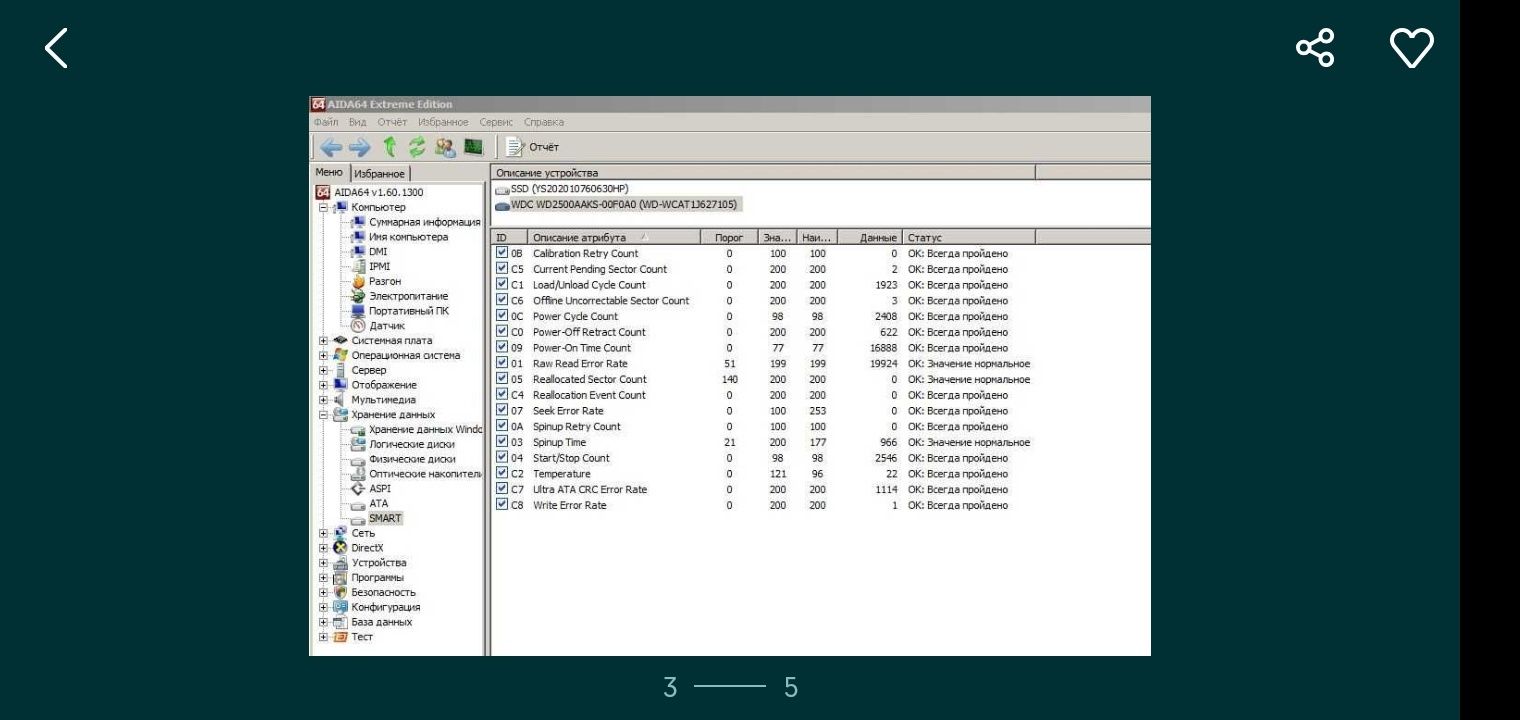Select Суммарная информация tree item
The image size is (1520, 720).
click(425, 222)
